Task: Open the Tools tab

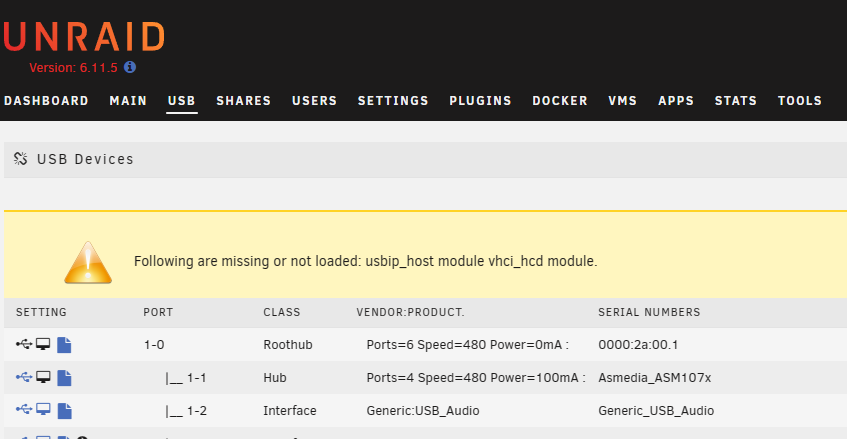Action: (x=799, y=101)
